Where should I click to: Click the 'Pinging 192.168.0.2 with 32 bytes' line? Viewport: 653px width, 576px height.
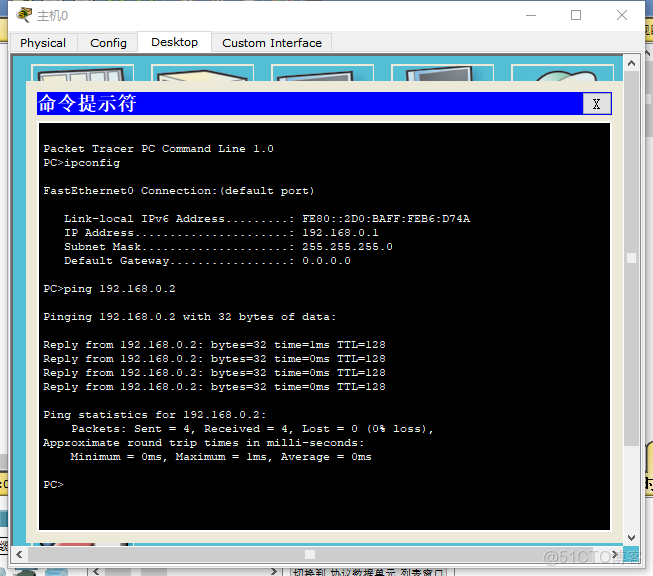[x=189, y=317]
